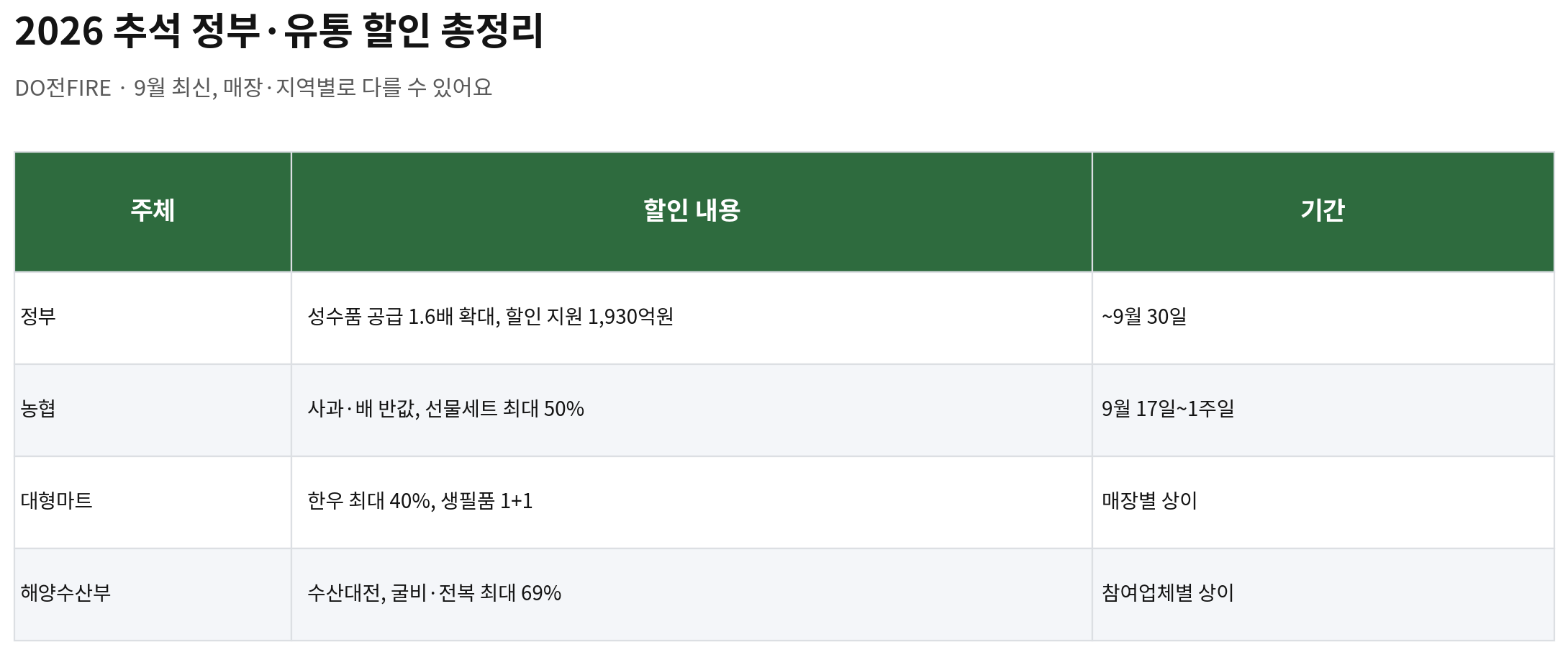Click the 성수품 공급 1.6배 확대 cell

click(692, 317)
